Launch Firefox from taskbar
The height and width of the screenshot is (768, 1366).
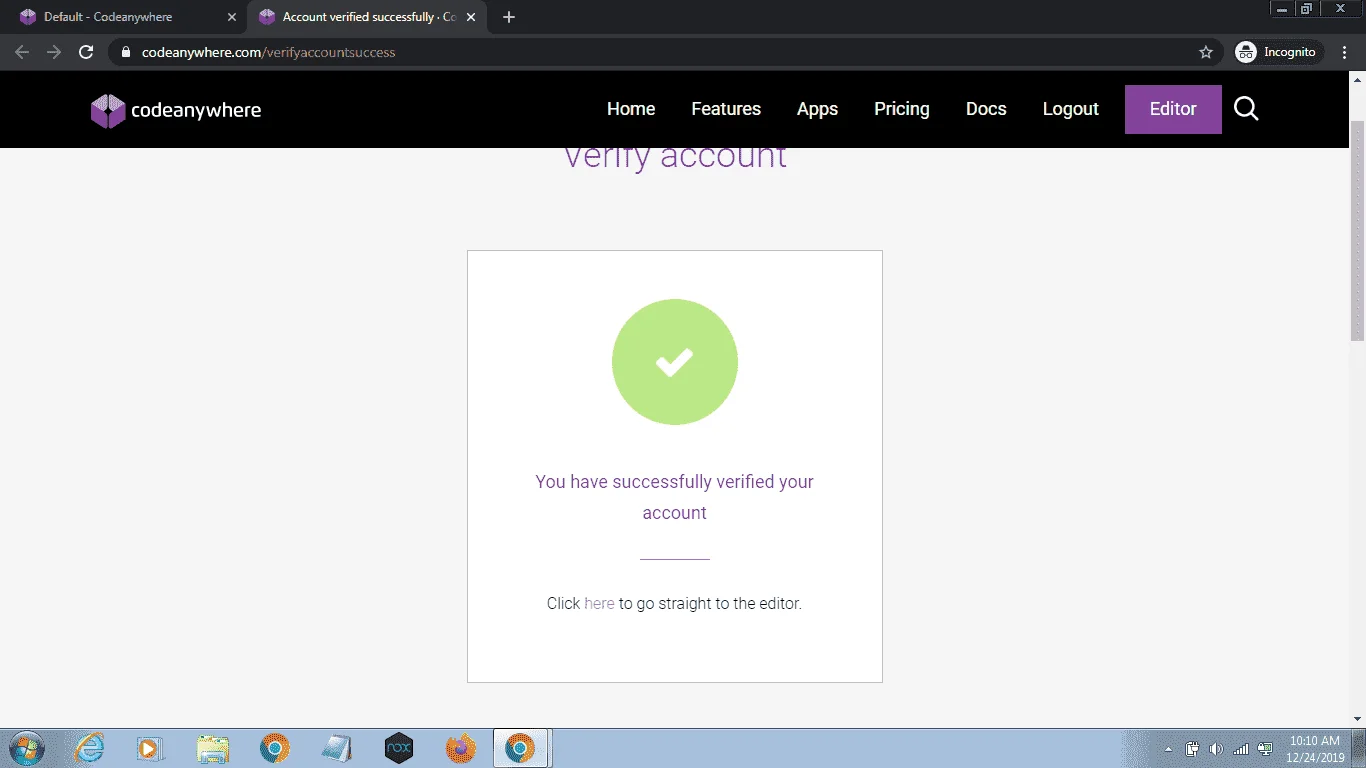tap(461, 748)
